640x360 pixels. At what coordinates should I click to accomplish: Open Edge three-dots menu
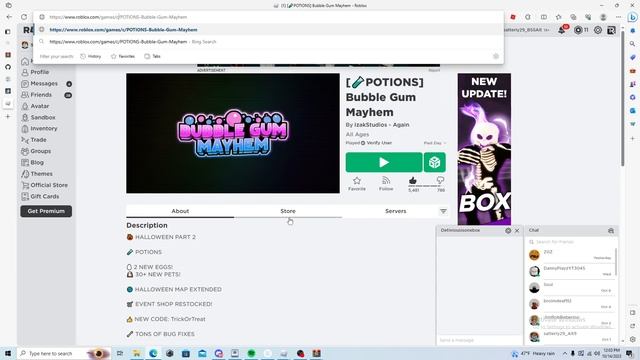618,17
